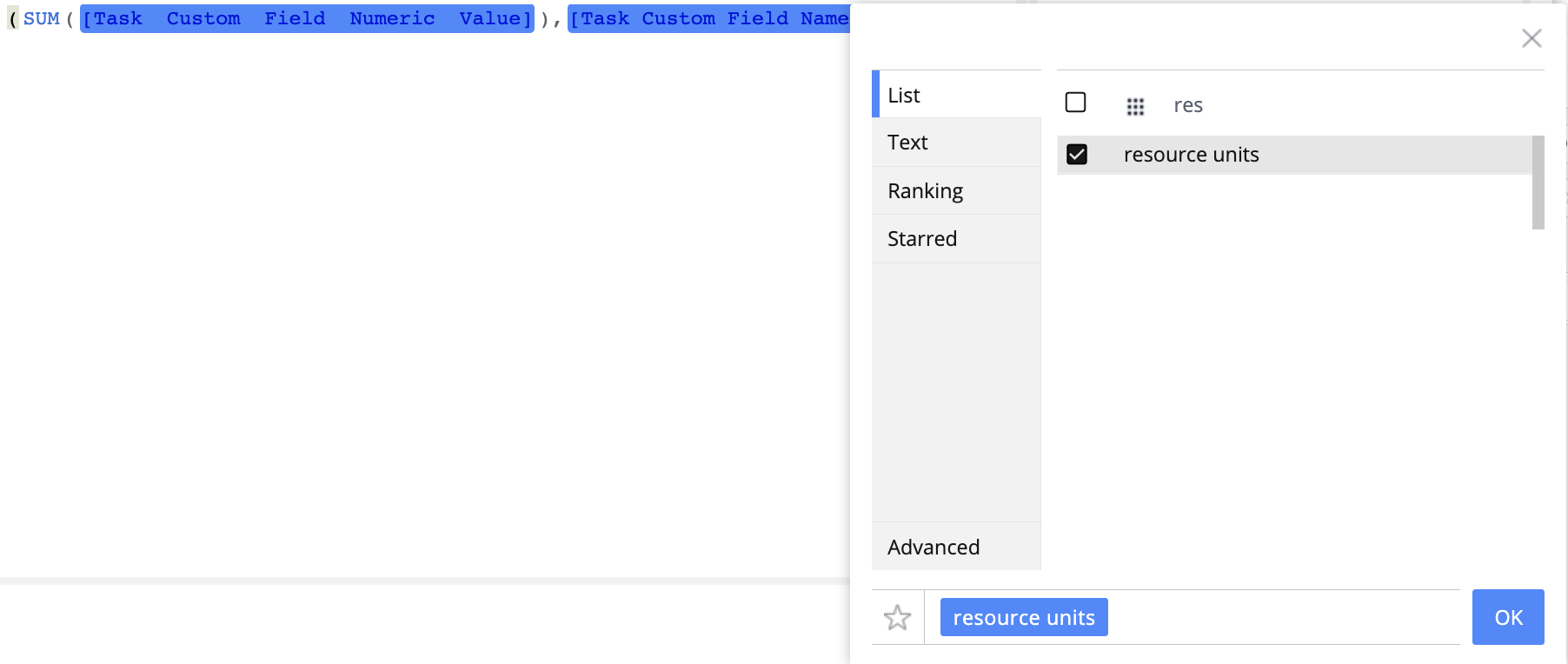Click the resource units selected tag
1568x664 pixels.
(1024, 617)
